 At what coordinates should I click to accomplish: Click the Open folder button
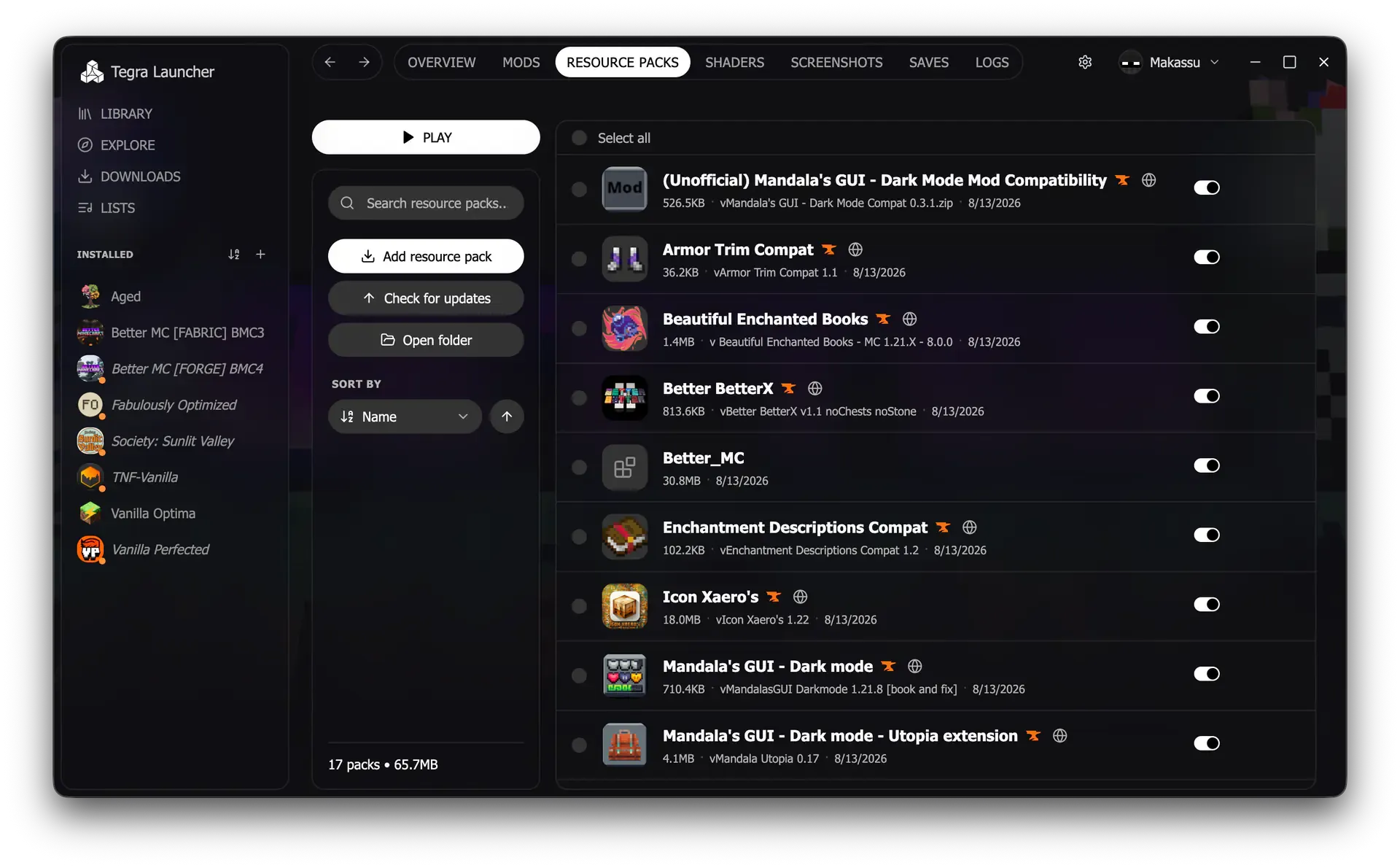pos(426,340)
